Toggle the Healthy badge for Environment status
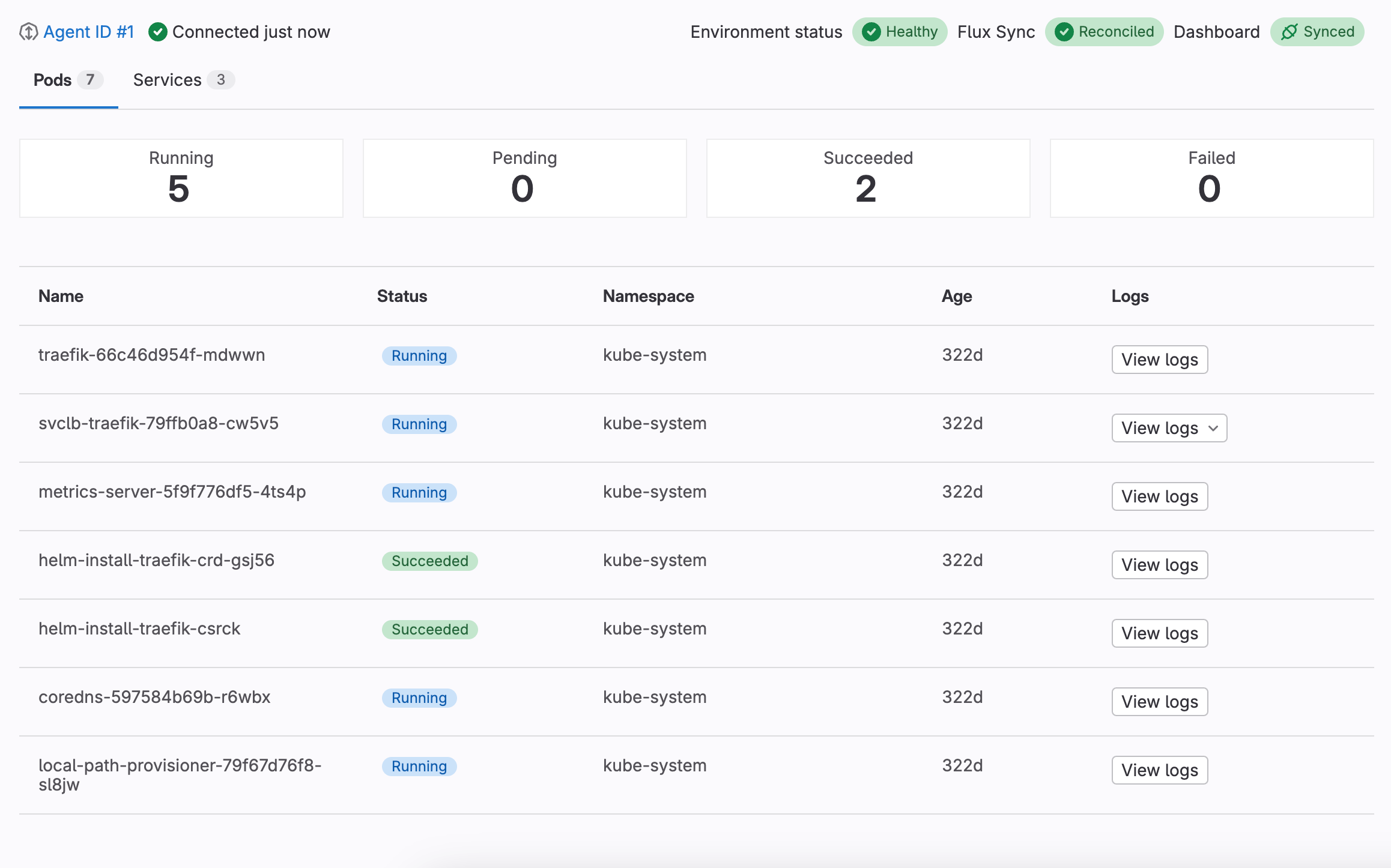Viewport: 1391px width, 868px height. (x=900, y=32)
